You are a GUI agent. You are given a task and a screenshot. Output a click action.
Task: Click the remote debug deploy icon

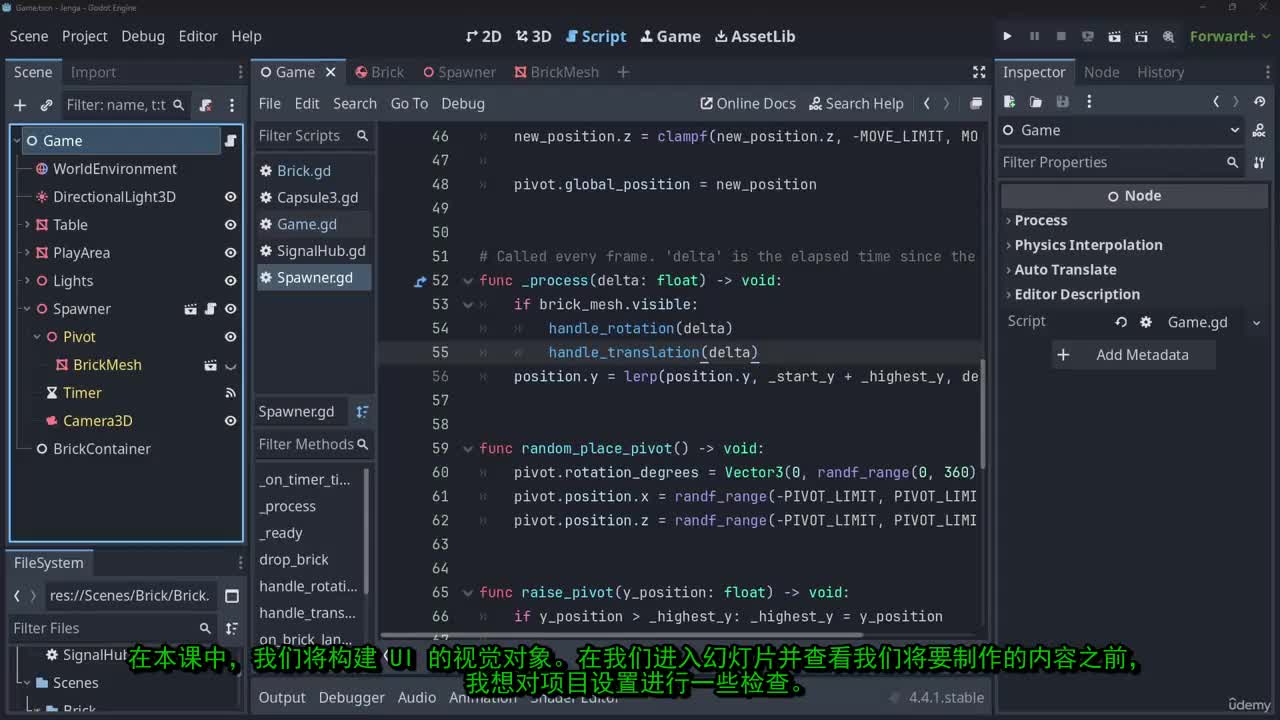[x=1088, y=36]
